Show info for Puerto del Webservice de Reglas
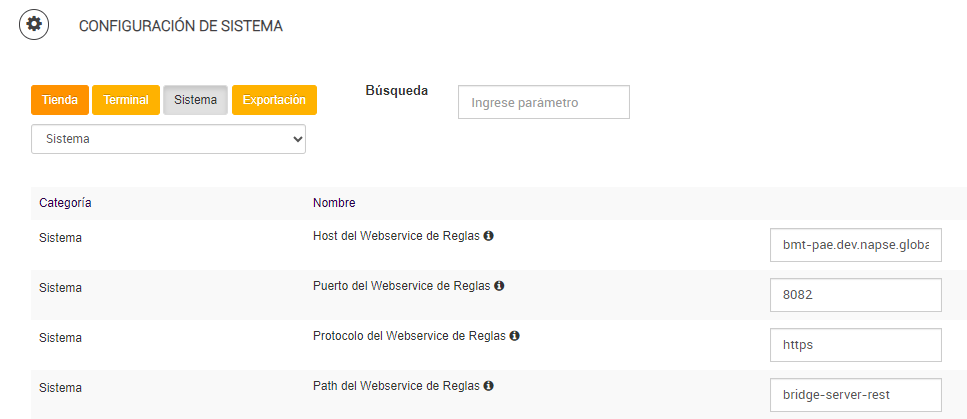 point(499,286)
